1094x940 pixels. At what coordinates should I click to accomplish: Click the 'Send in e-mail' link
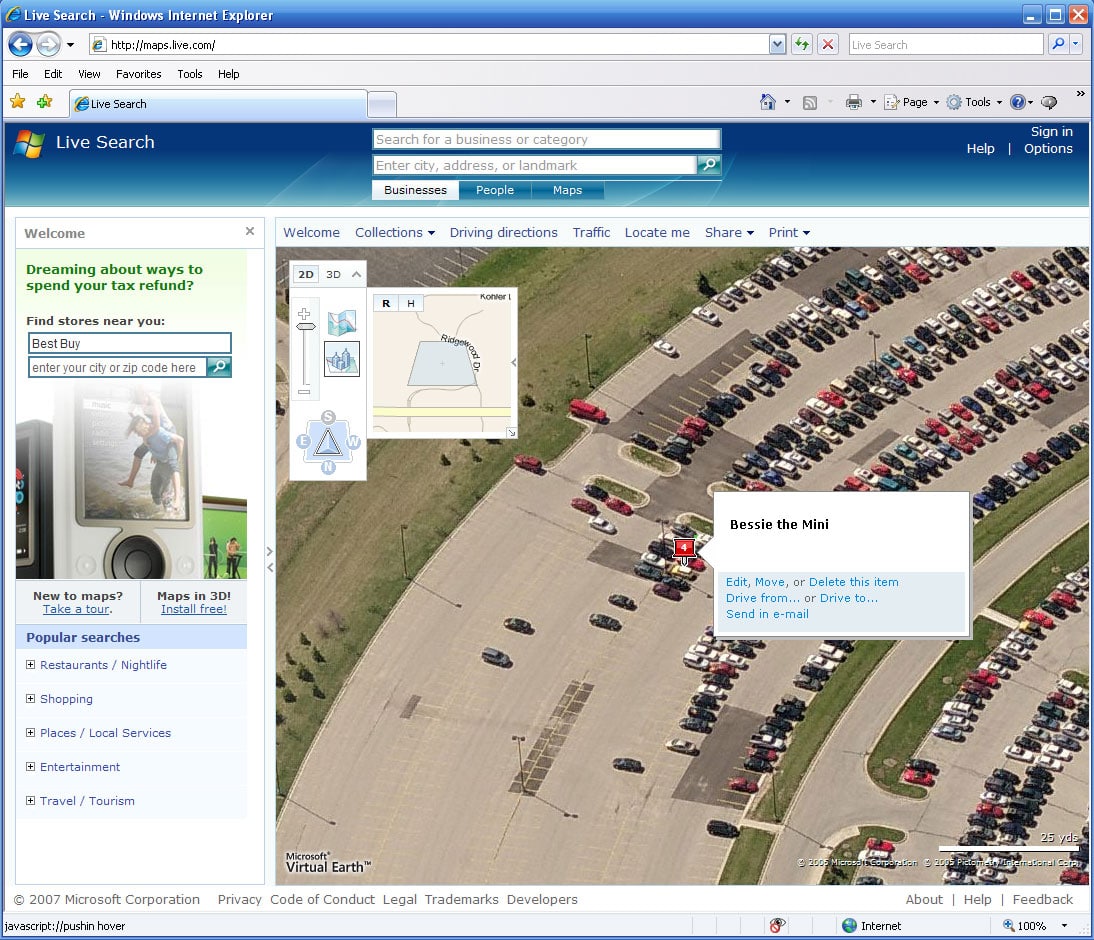pos(767,614)
